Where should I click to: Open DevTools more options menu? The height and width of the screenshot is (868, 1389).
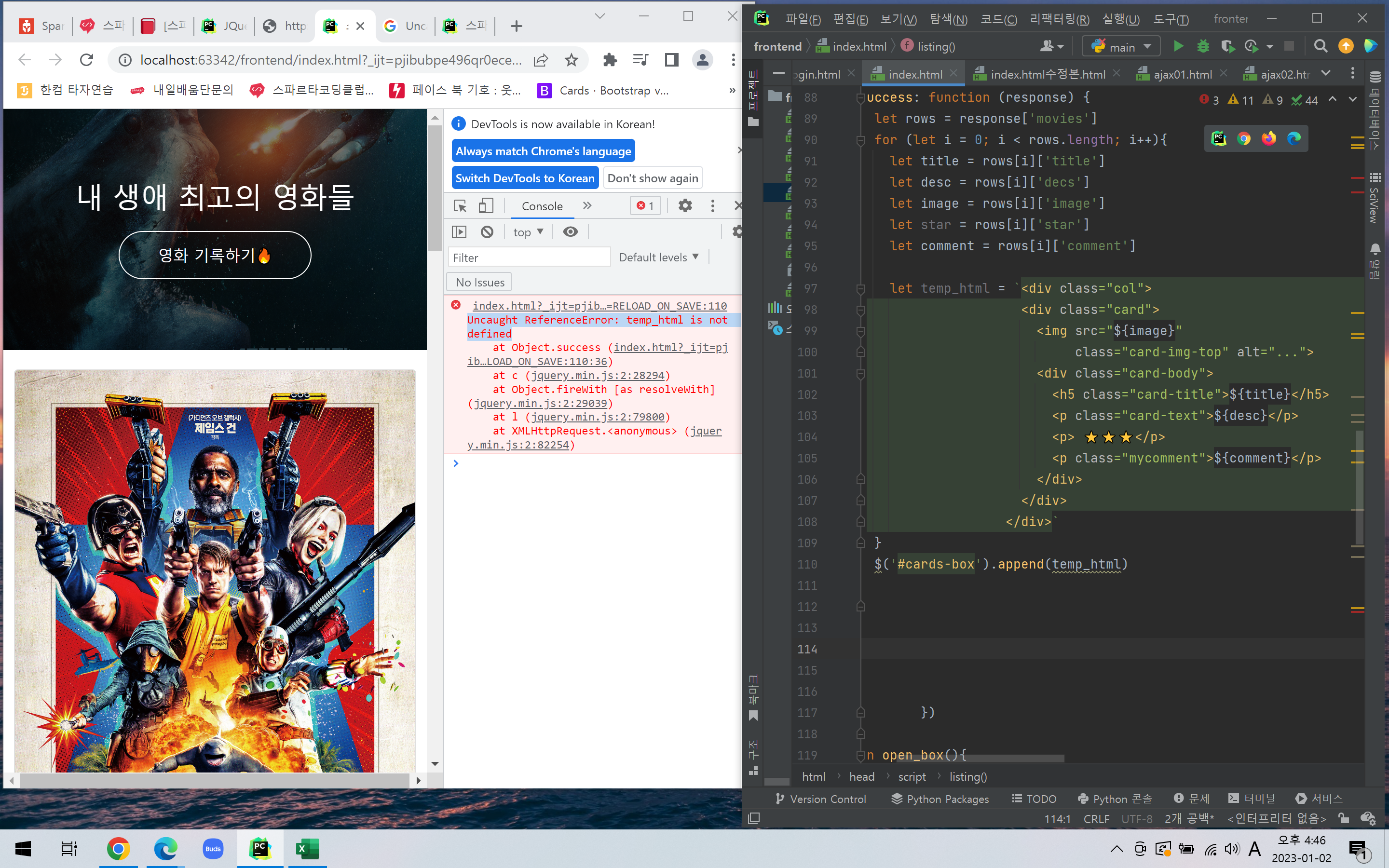712,205
